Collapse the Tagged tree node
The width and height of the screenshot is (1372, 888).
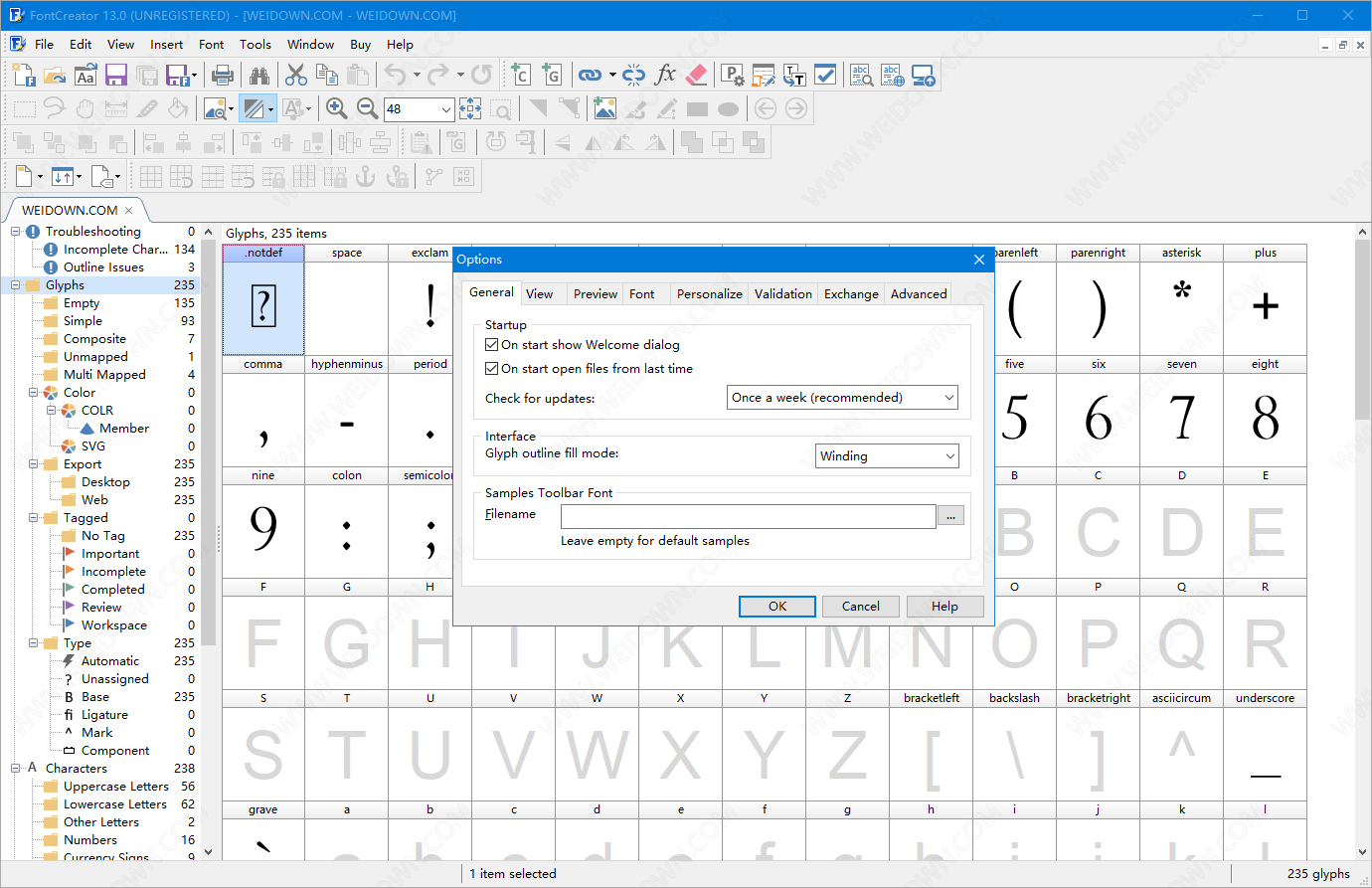point(34,518)
